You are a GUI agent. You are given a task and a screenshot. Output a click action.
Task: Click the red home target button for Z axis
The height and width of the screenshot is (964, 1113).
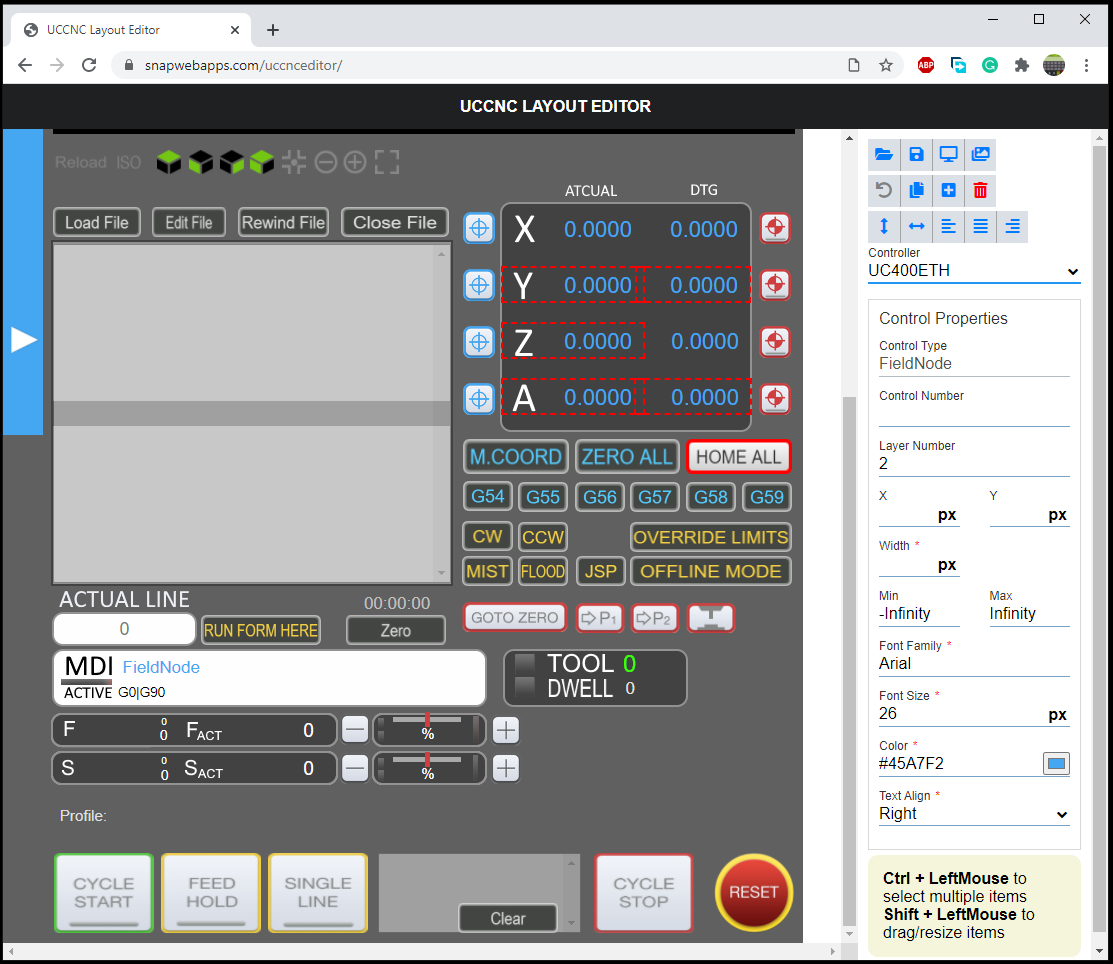(775, 342)
